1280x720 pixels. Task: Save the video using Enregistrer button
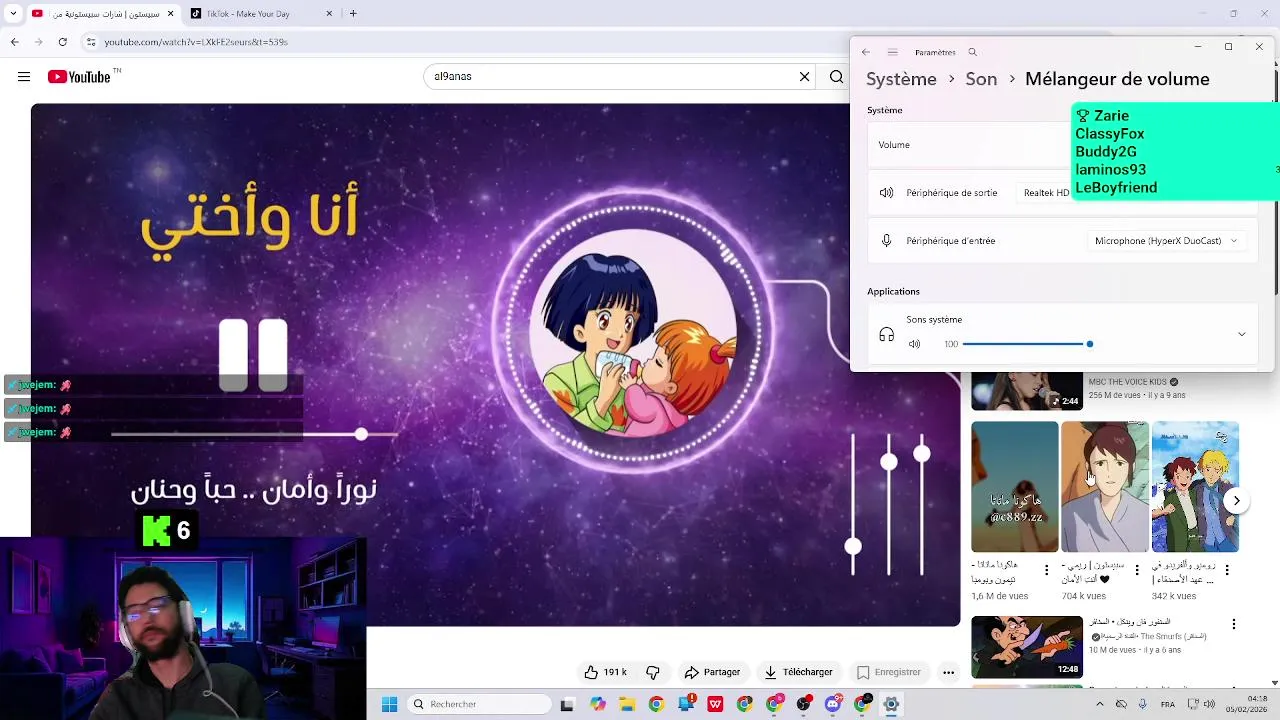pyautogui.click(x=889, y=672)
